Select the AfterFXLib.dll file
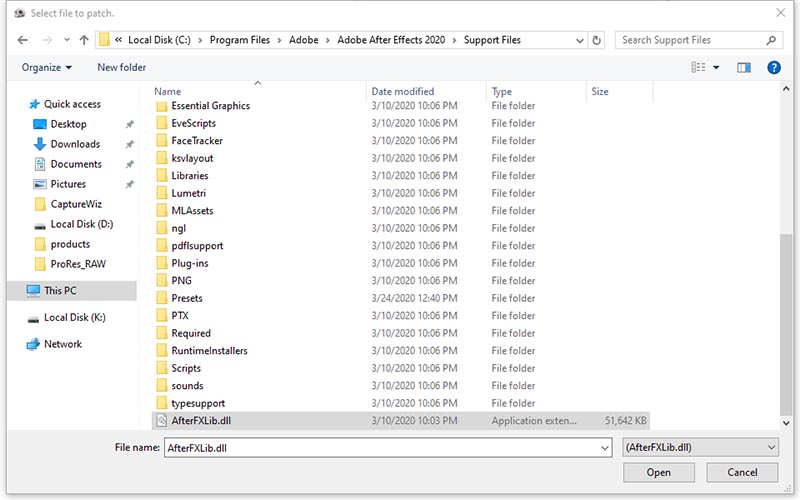 pyautogui.click(x=401, y=421)
